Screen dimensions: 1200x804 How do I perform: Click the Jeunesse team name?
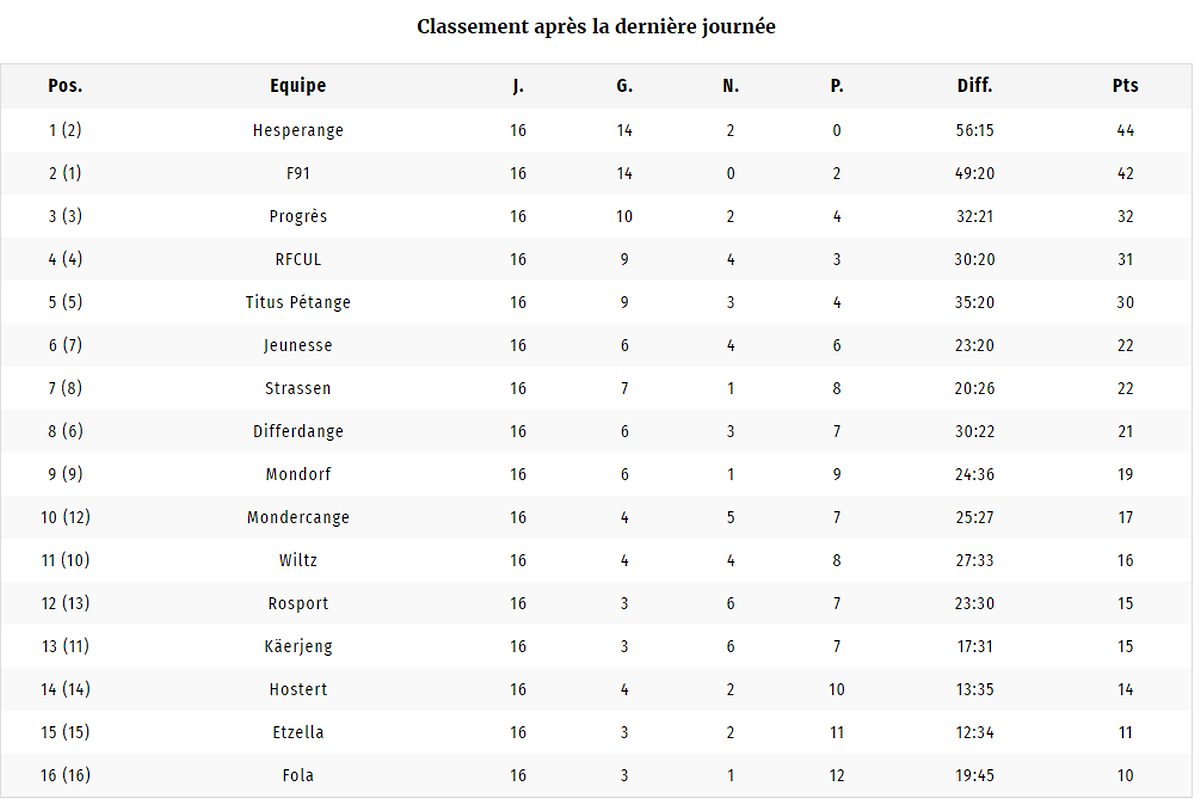298,345
